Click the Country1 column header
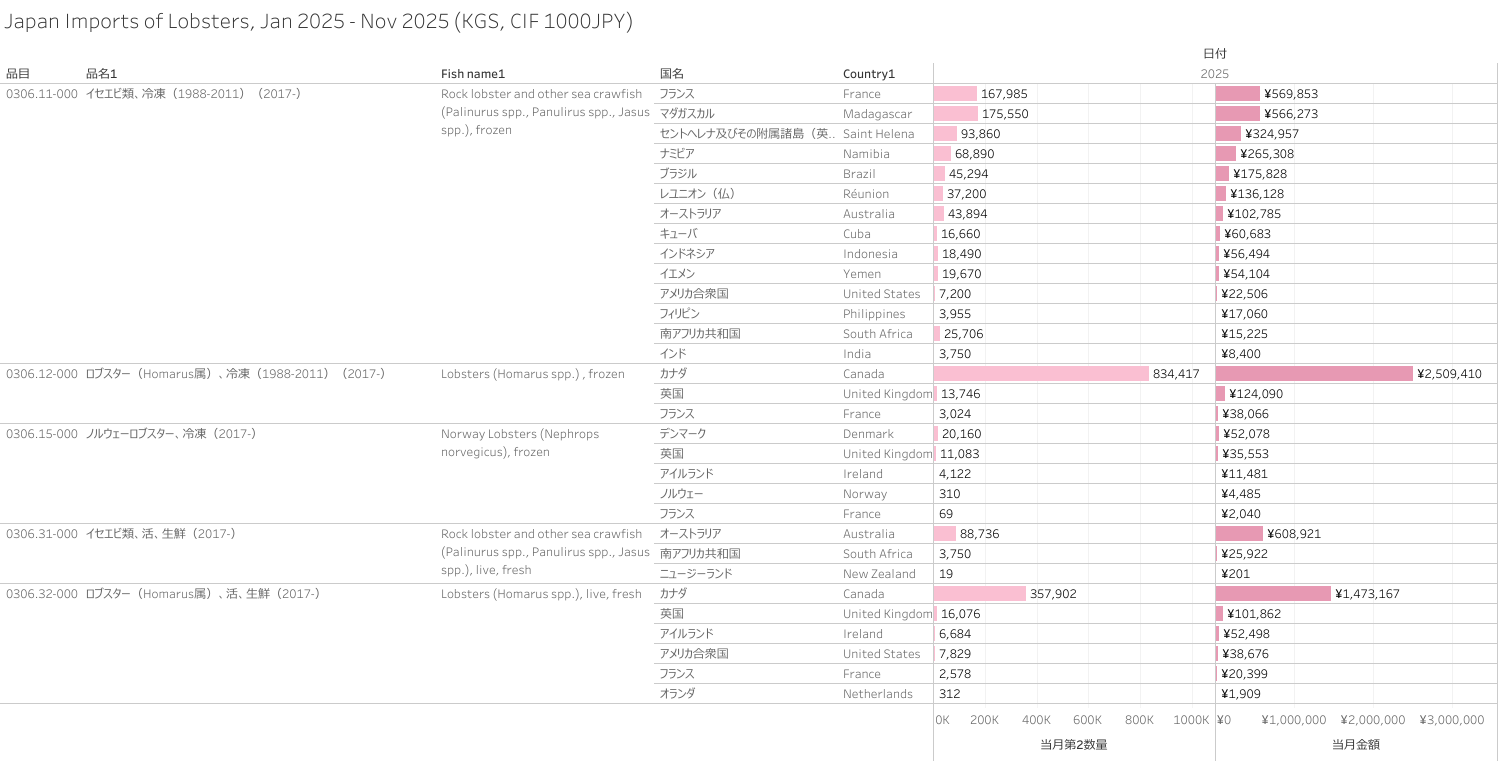This screenshot has height=761, width=1499. (x=869, y=73)
